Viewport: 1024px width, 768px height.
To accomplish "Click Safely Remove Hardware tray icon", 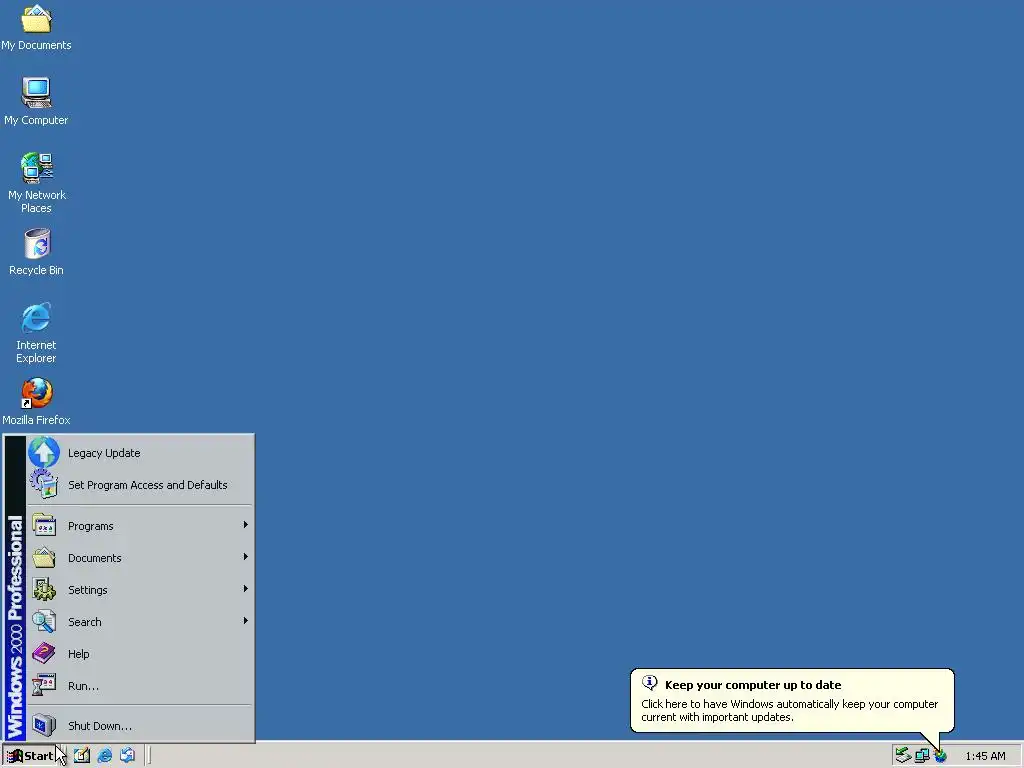I will (903, 756).
